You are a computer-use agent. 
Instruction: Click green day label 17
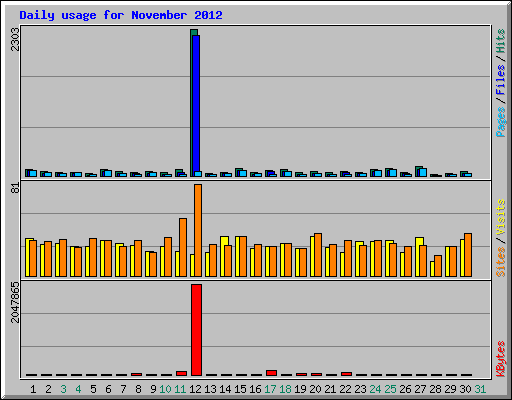270,389
